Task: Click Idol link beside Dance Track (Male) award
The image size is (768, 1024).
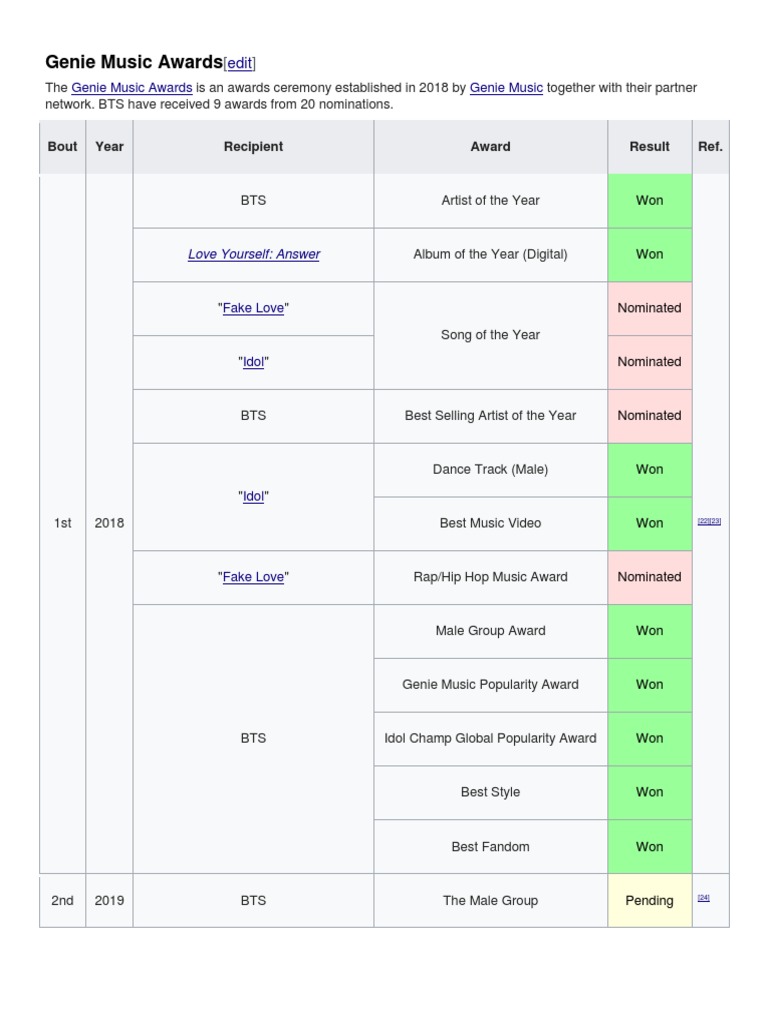Action: (x=254, y=496)
